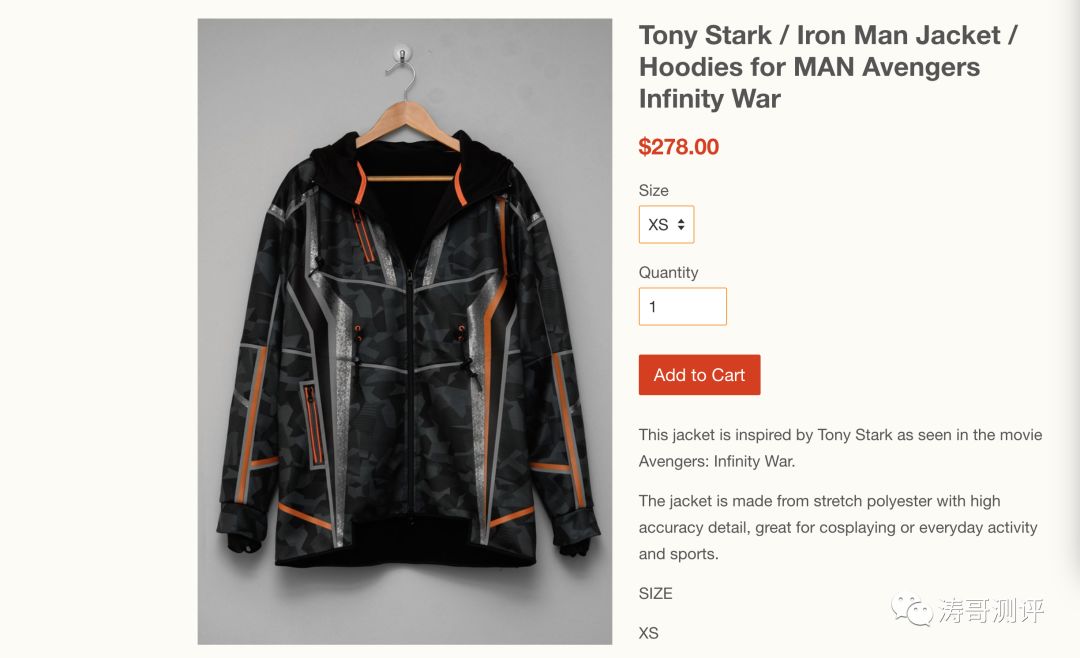Open the Size dropdown showing XS
Screen dimensions: 1080x658
coord(666,225)
